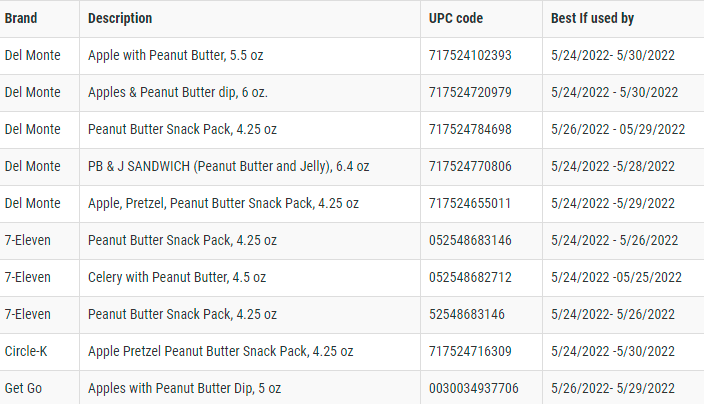Click the Get Go brand cell
This screenshot has height=404, width=704.
(x=23, y=388)
